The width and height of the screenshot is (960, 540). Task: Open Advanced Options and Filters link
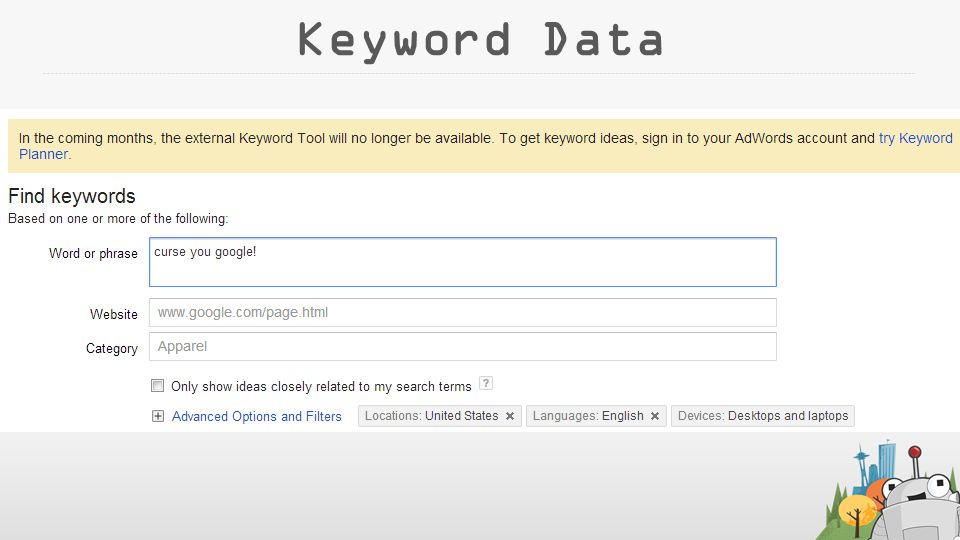[x=257, y=416]
